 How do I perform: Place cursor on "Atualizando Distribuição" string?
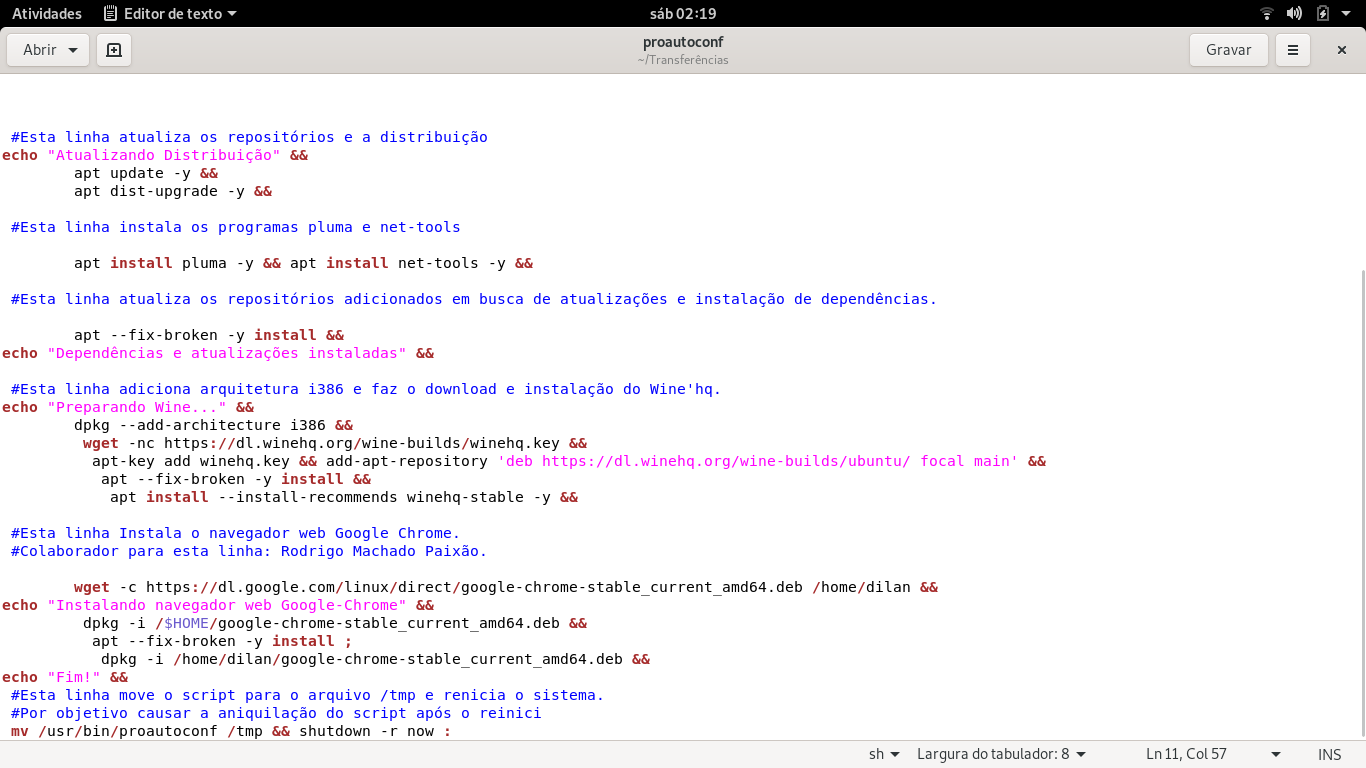(164, 155)
